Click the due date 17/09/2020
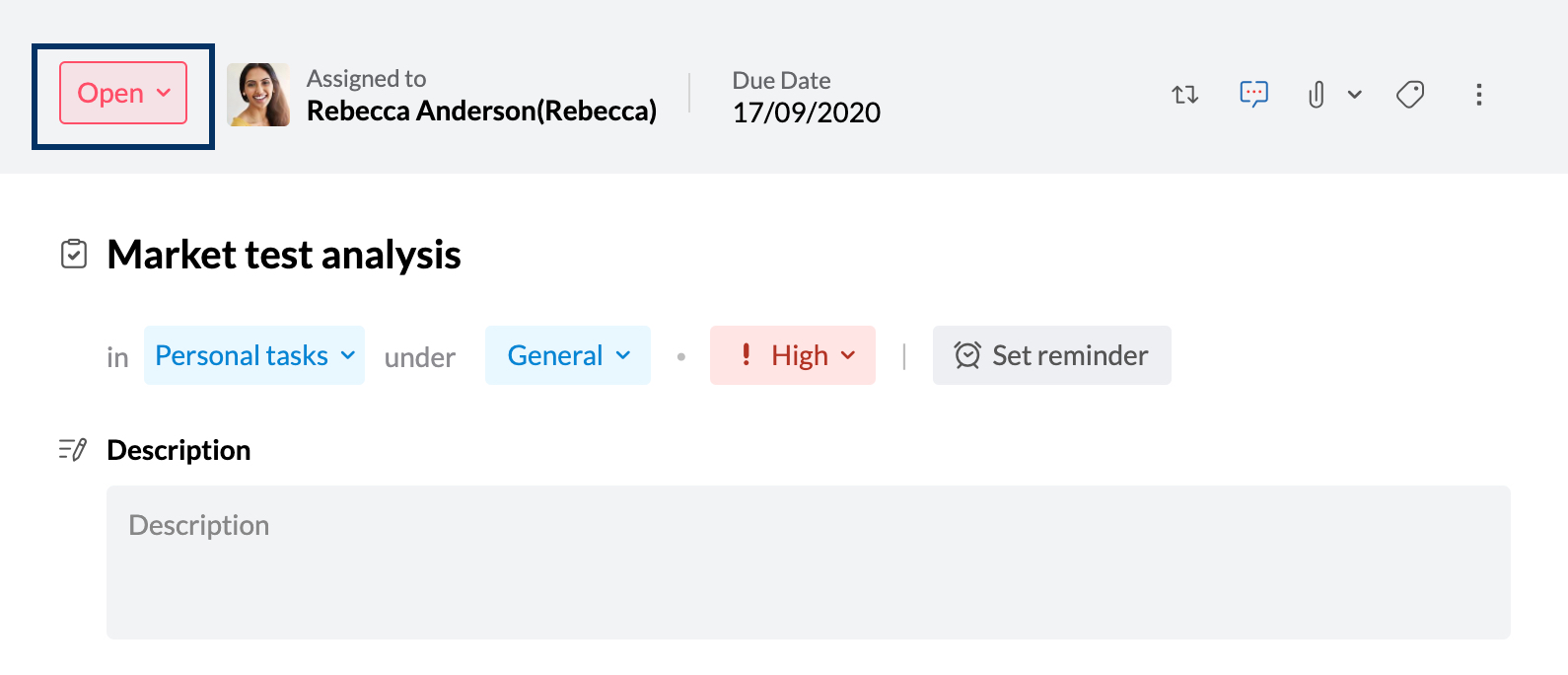 806,112
